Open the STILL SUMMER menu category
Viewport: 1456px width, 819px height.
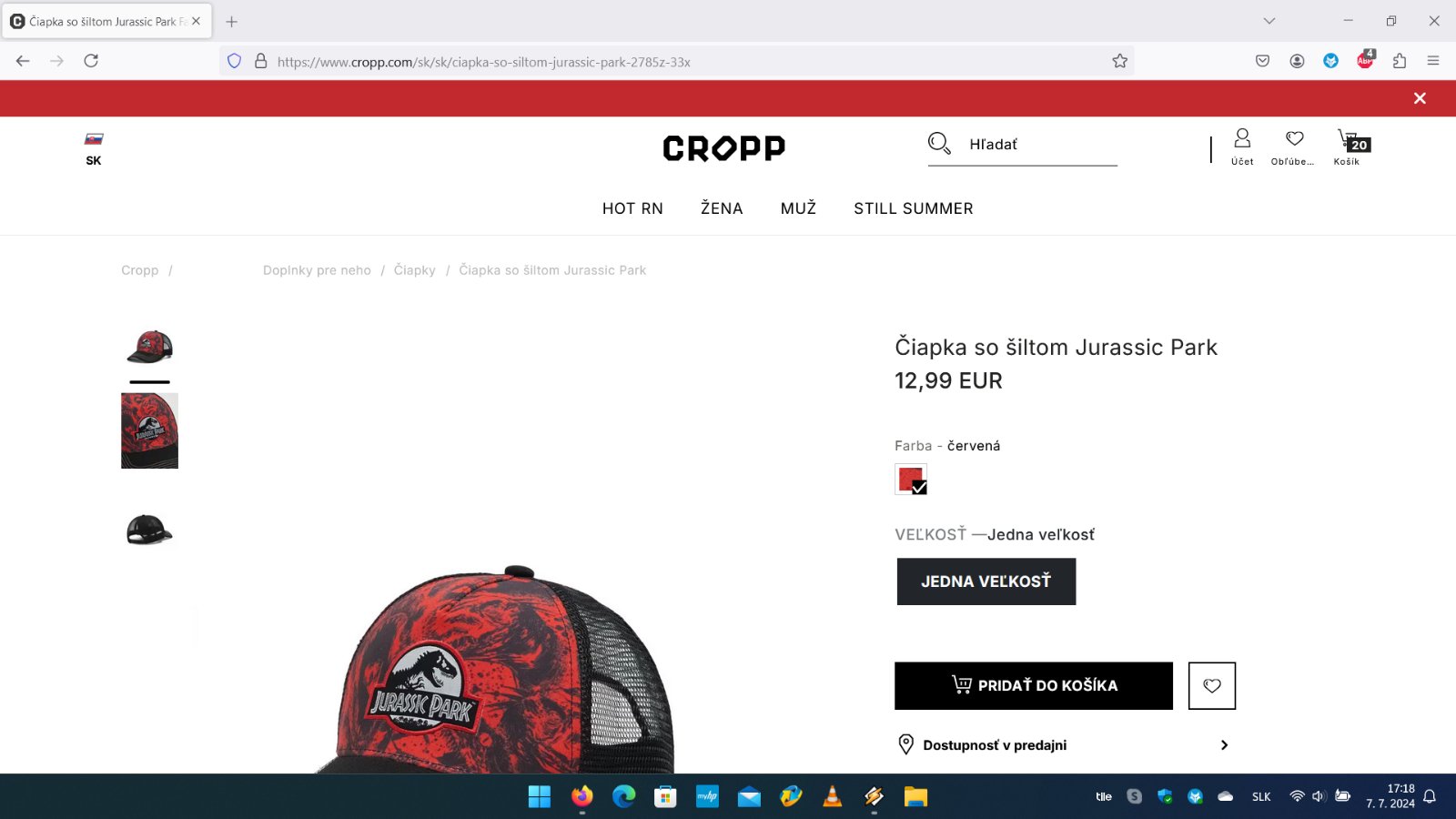click(914, 208)
